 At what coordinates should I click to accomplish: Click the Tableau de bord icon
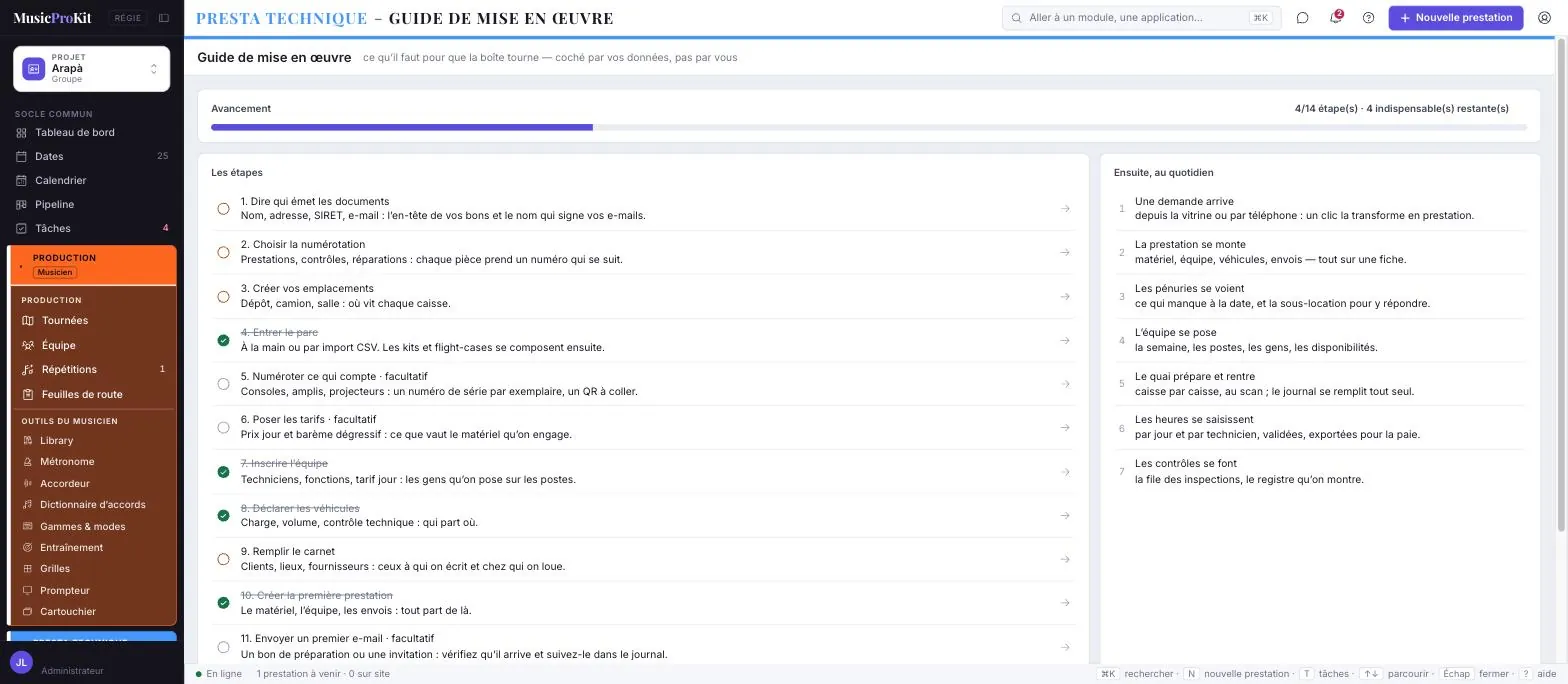coord(21,133)
